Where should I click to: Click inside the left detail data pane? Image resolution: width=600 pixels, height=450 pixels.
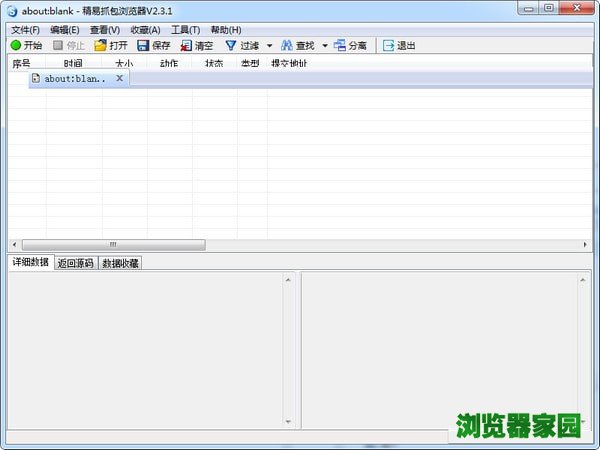(x=146, y=350)
